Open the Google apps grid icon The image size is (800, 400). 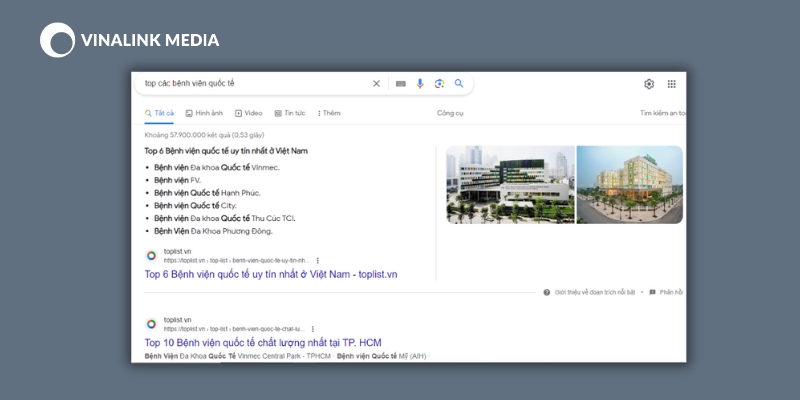[671, 84]
